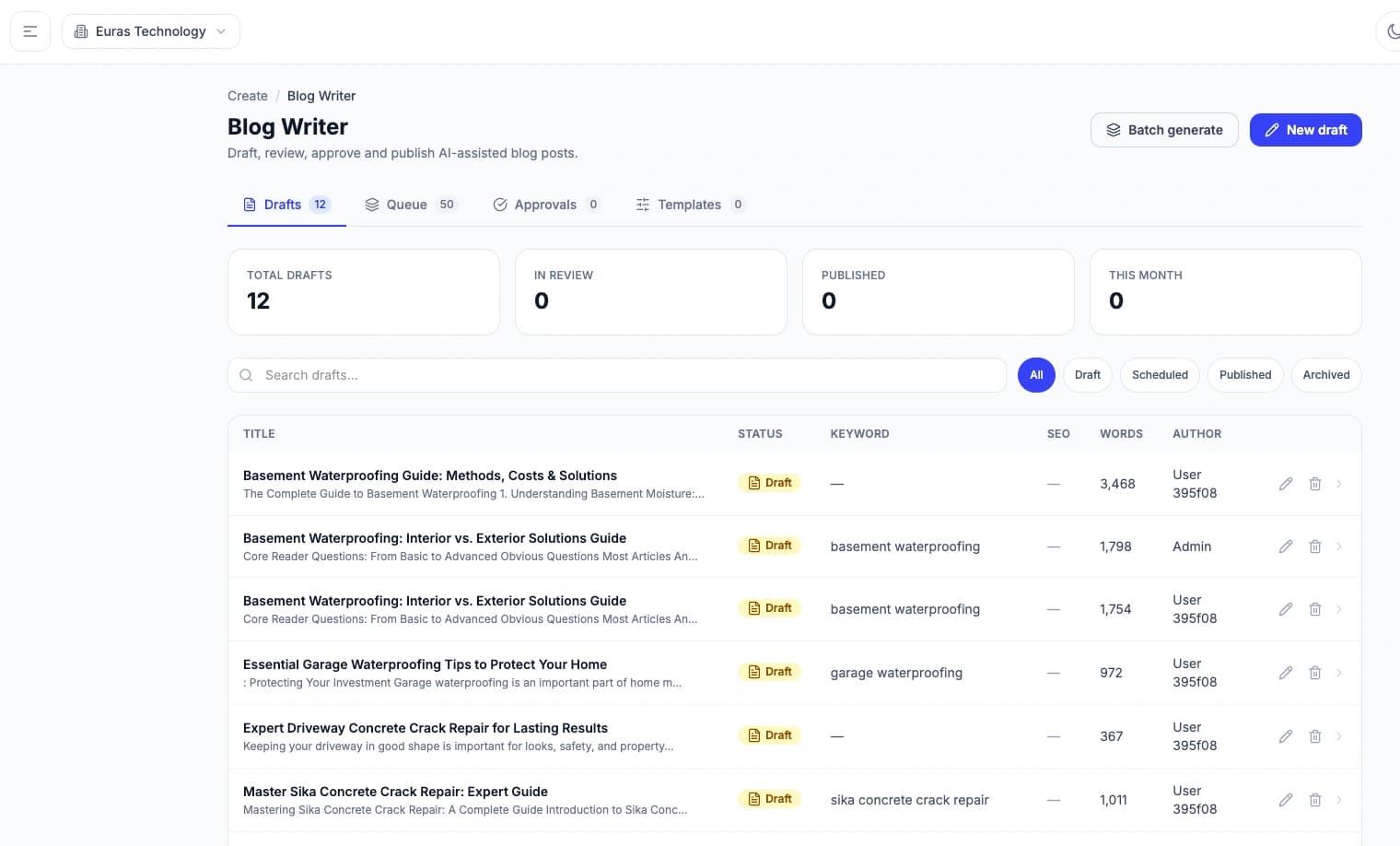The height and width of the screenshot is (846, 1400).
Task: Open chevron on the Admin-authored draft row
Action: tap(1339, 546)
